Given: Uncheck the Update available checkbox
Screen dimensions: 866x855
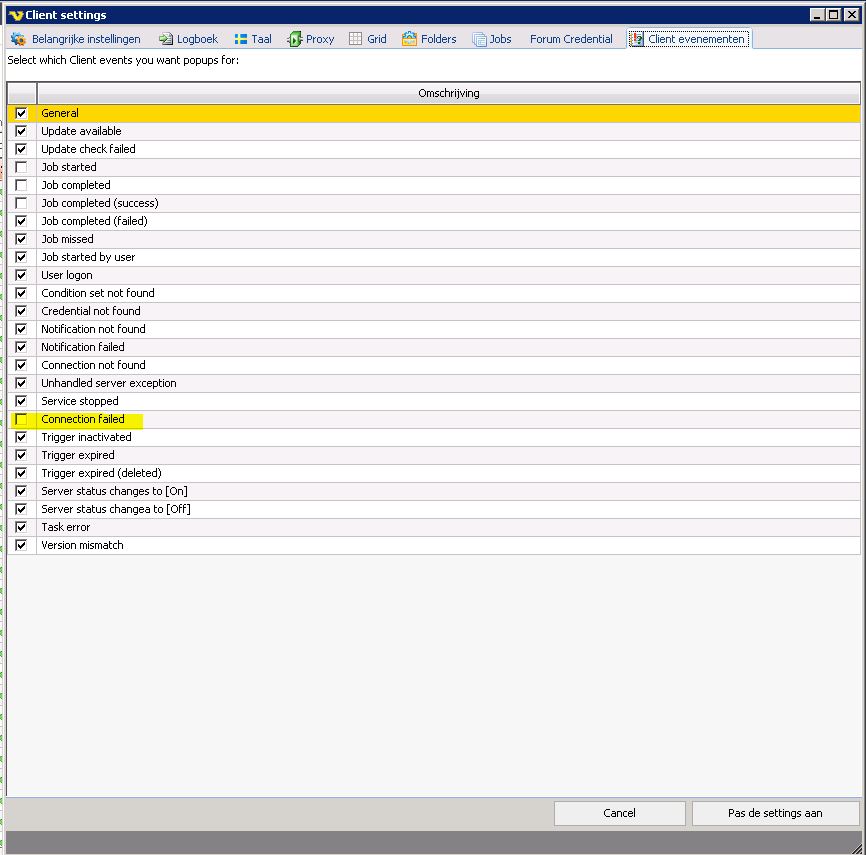Looking at the screenshot, I should pos(22,131).
